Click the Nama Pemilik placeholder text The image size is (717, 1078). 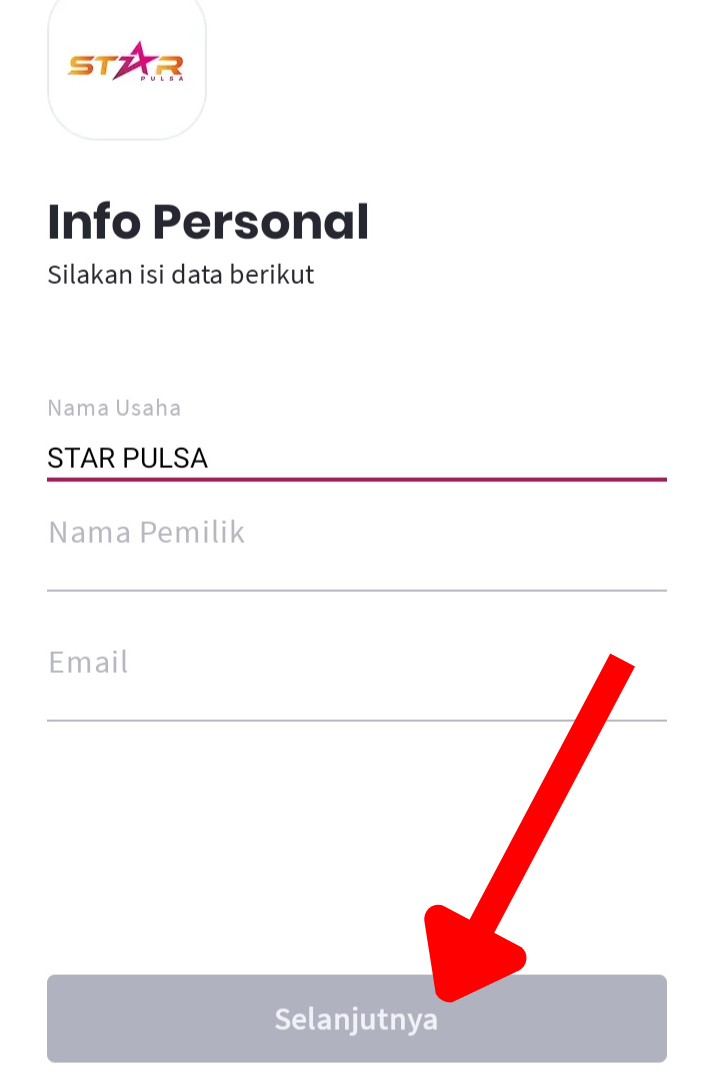147,533
